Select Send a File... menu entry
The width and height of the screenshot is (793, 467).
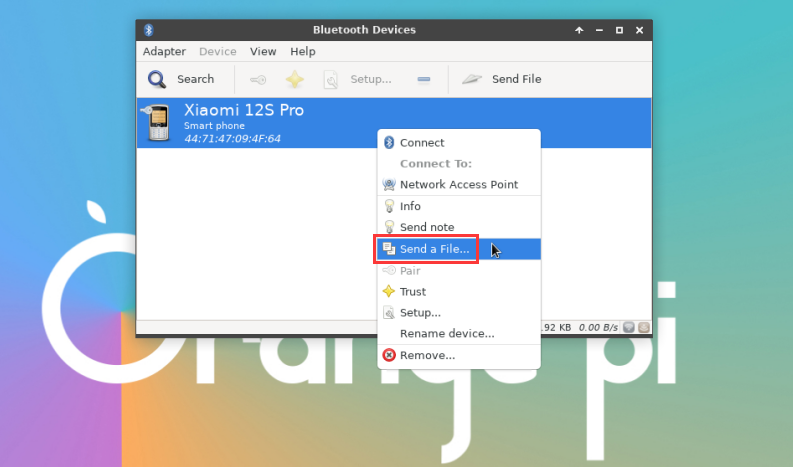pyautogui.click(x=459, y=249)
